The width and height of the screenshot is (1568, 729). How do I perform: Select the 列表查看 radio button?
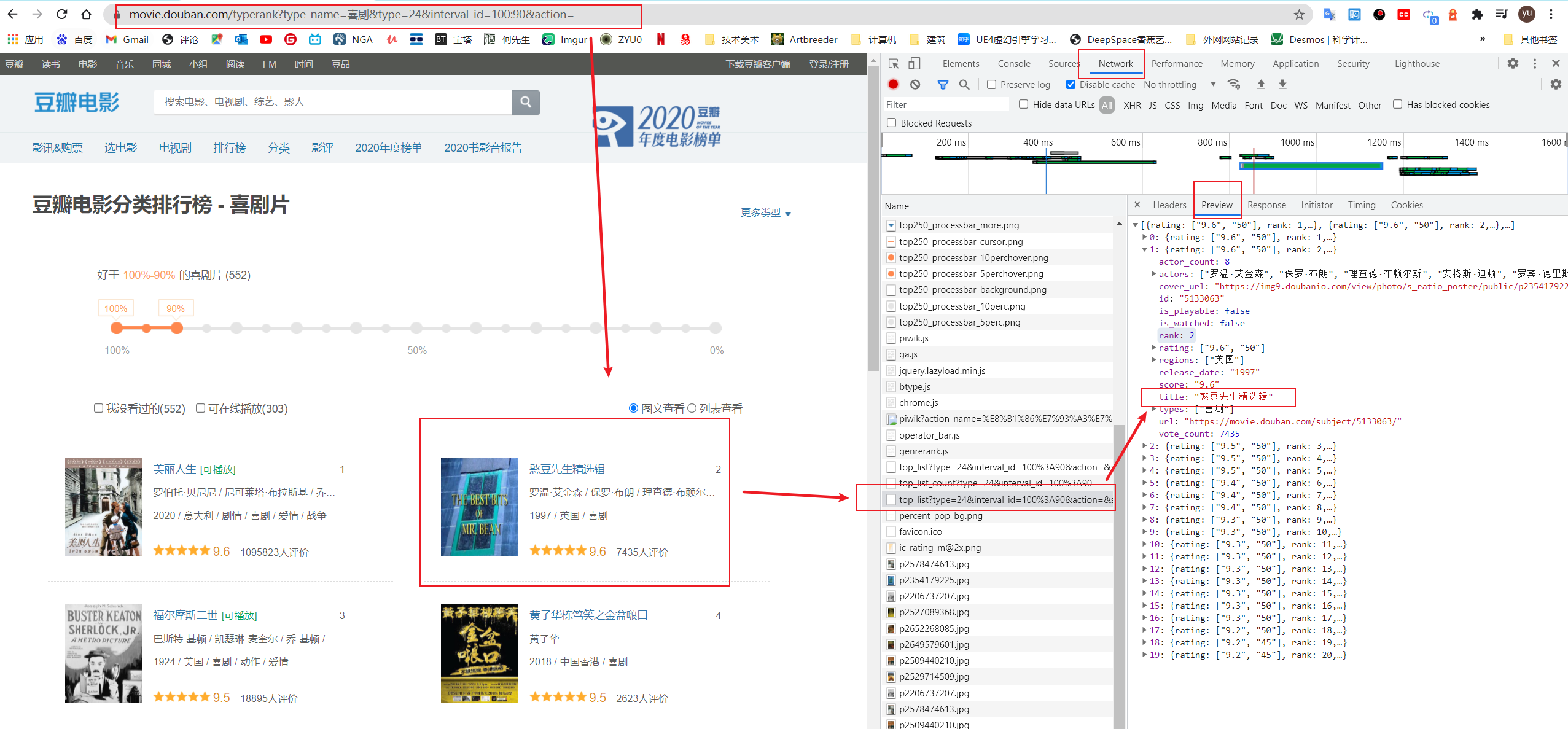(692, 408)
